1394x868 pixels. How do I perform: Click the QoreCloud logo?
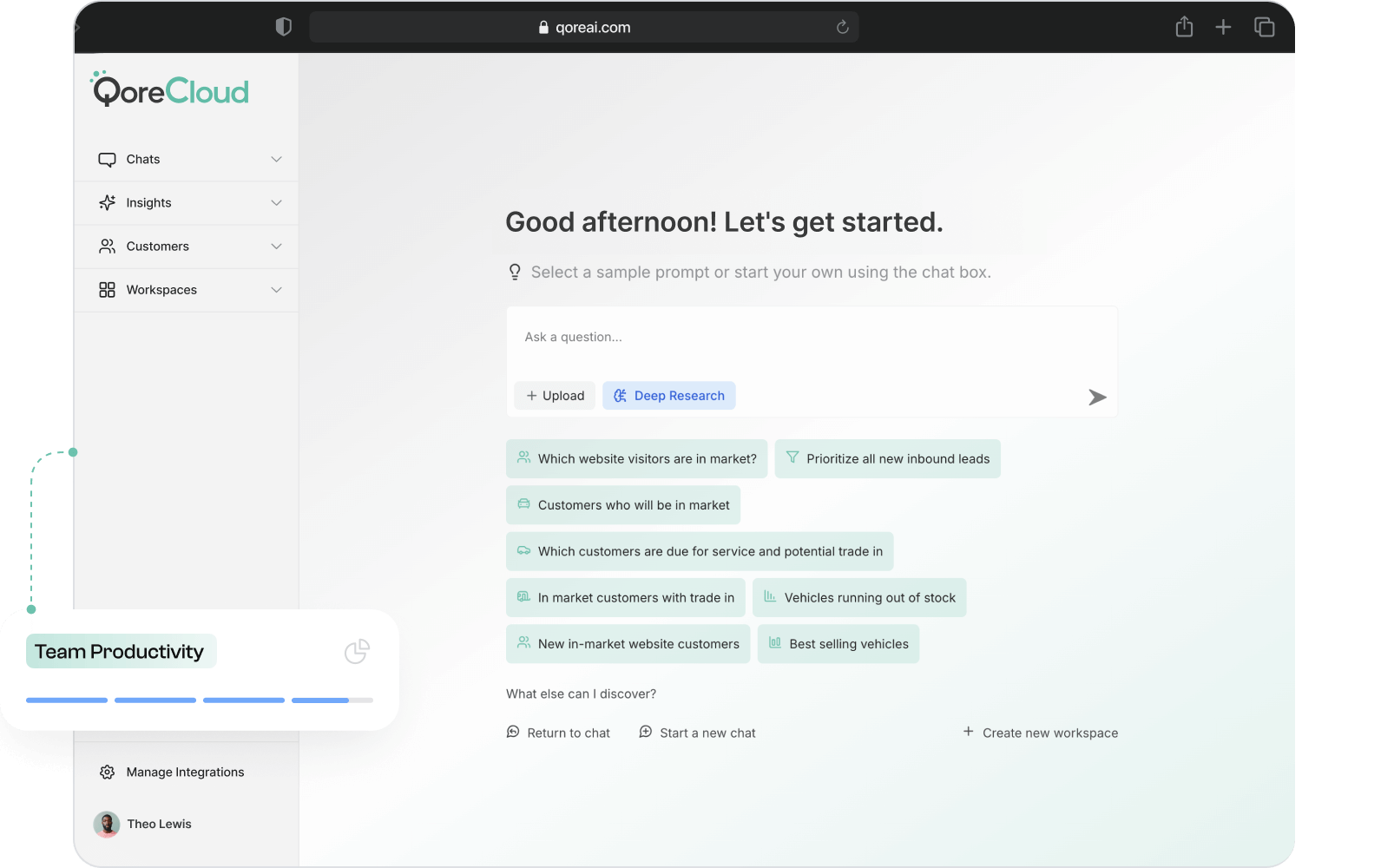(x=170, y=90)
